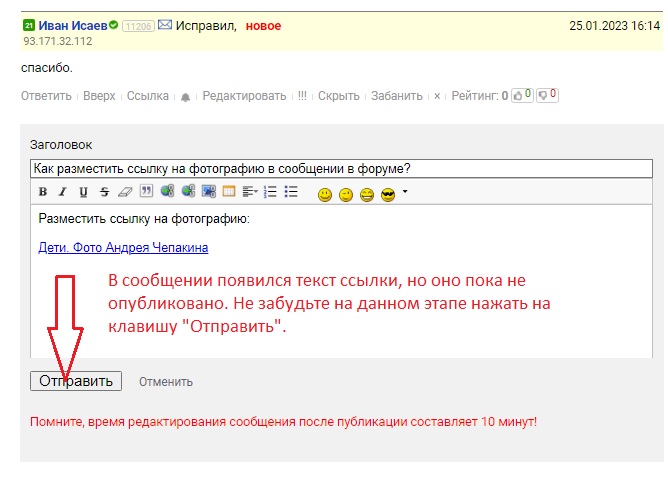The height and width of the screenshot is (480, 668).
Task: Click Ответить to reply to the post
Action: [x=46, y=96]
